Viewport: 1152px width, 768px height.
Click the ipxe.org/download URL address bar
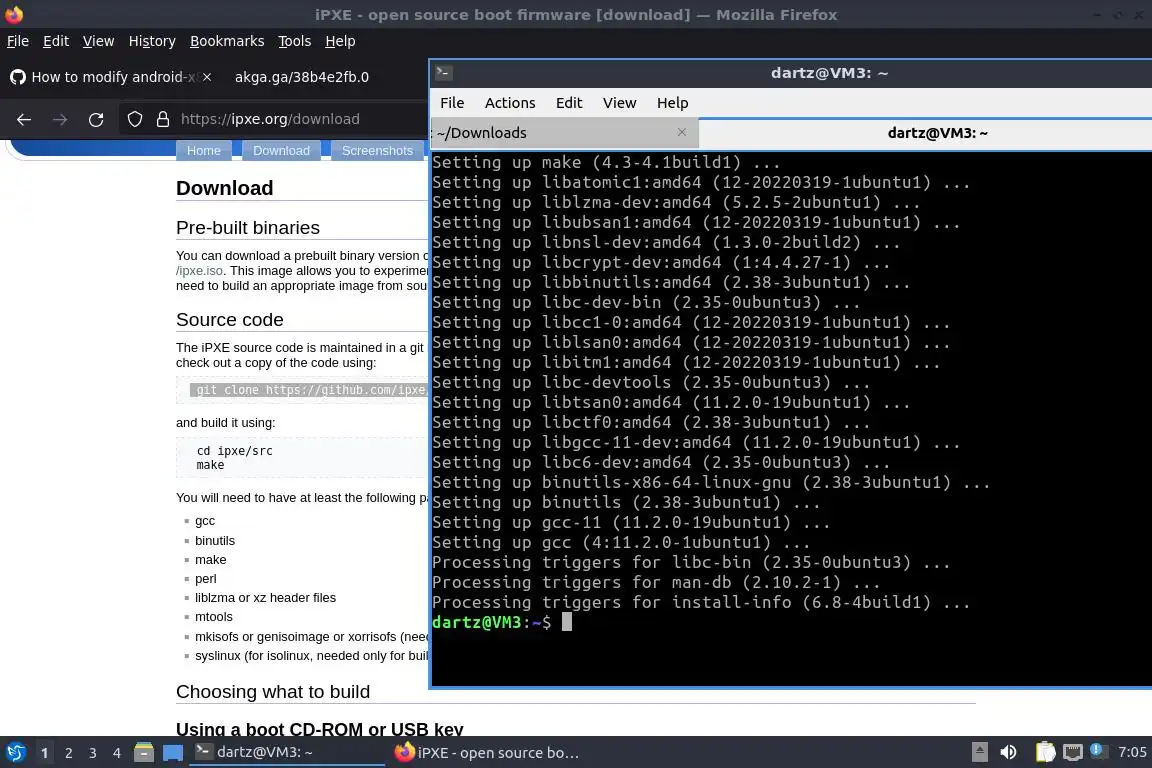tap(270, 119)
